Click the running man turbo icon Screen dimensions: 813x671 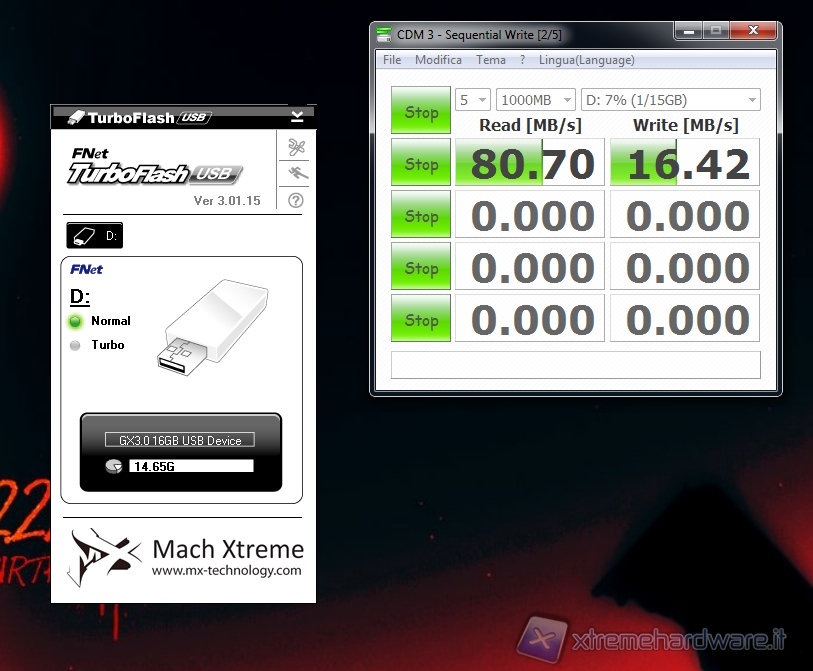click(x=296, y=174)
